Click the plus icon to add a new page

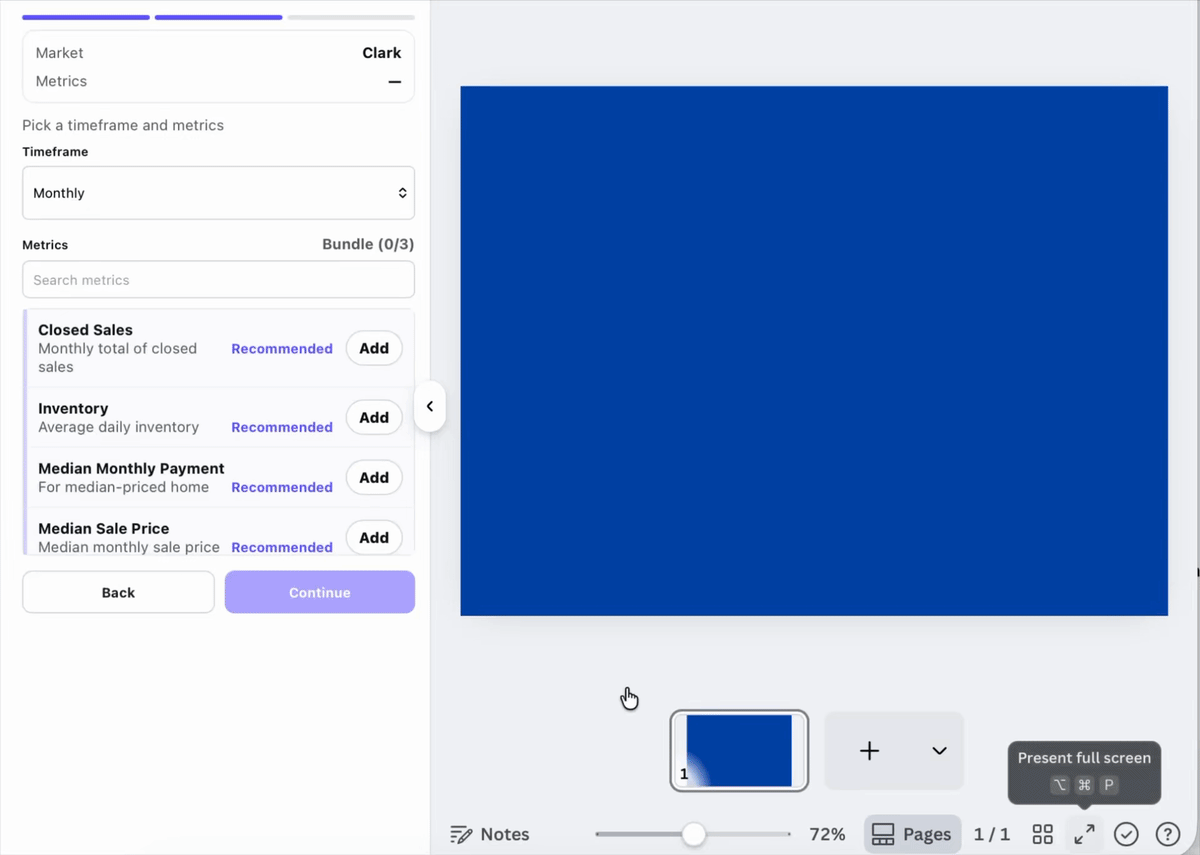click(868, 750)
